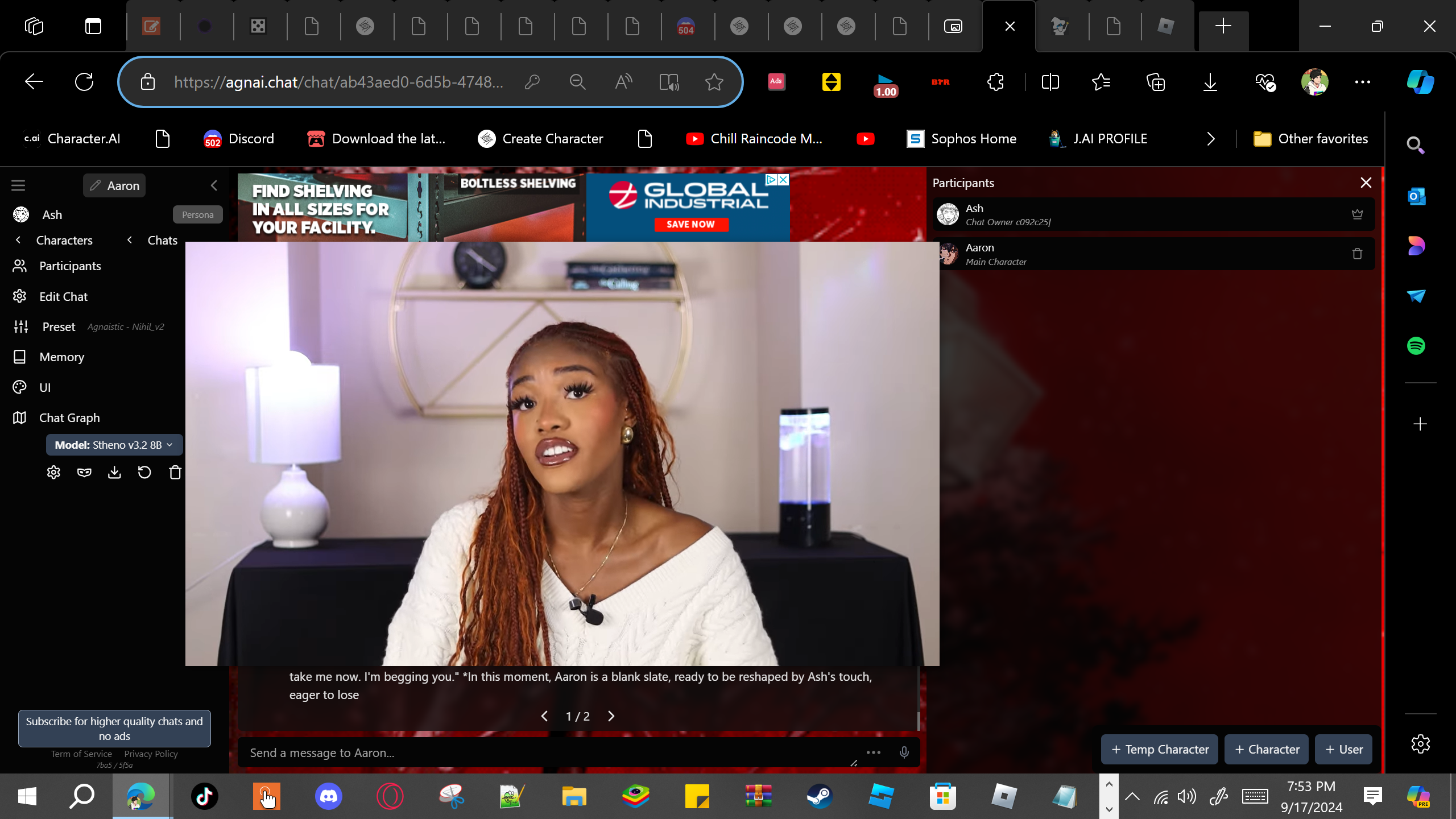Toggle the Persona badge next to Ash
The width and height of the screenshot is (1456, 819).
coord(197,214)
